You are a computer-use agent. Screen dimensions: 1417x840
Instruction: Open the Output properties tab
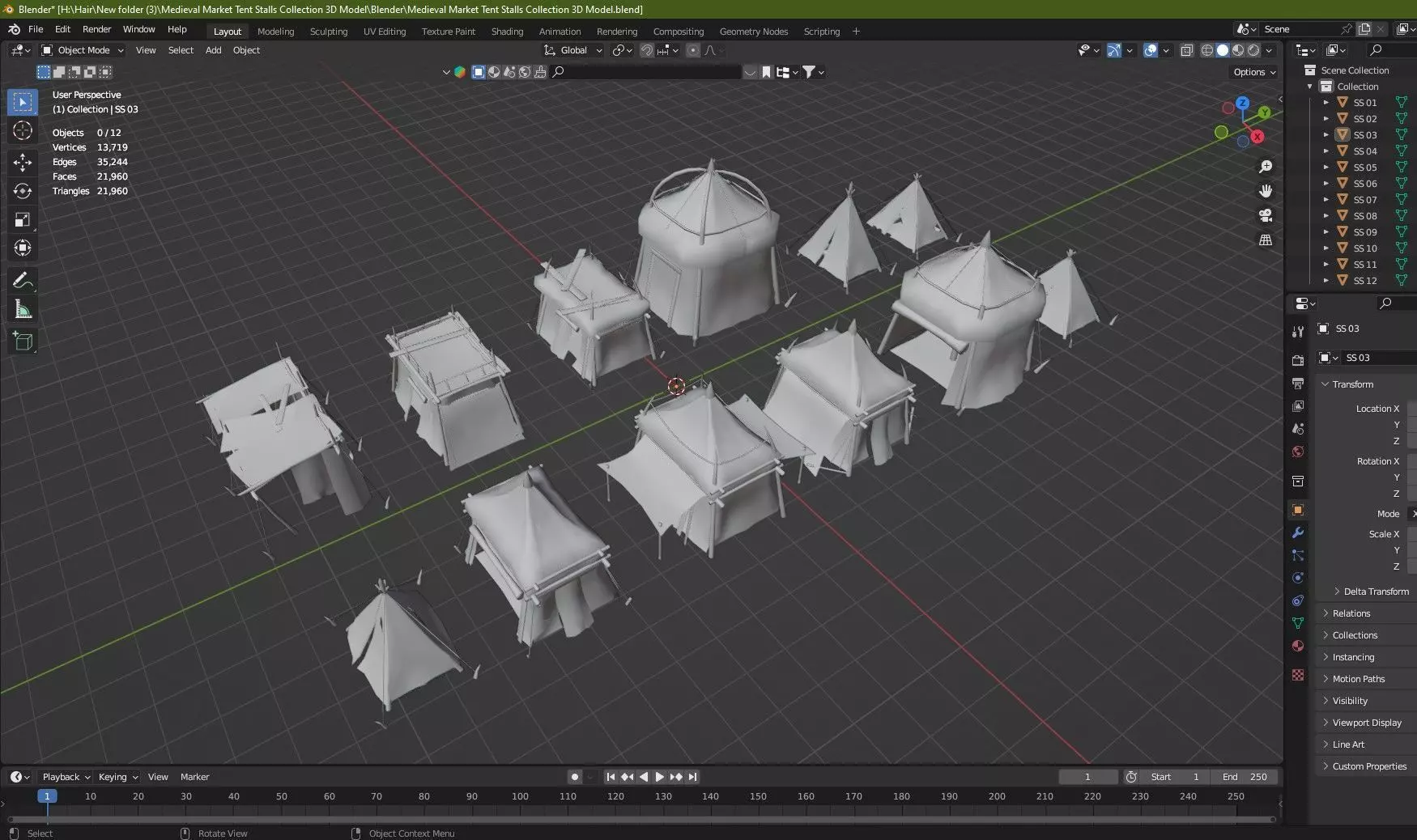[1298, 383]
